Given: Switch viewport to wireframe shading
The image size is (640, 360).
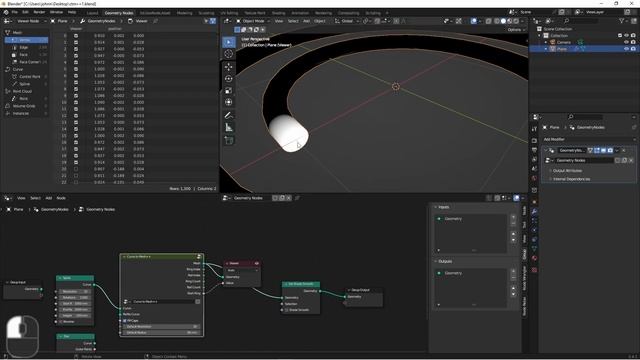Looking at the screenshot, I should pos(497,21).
